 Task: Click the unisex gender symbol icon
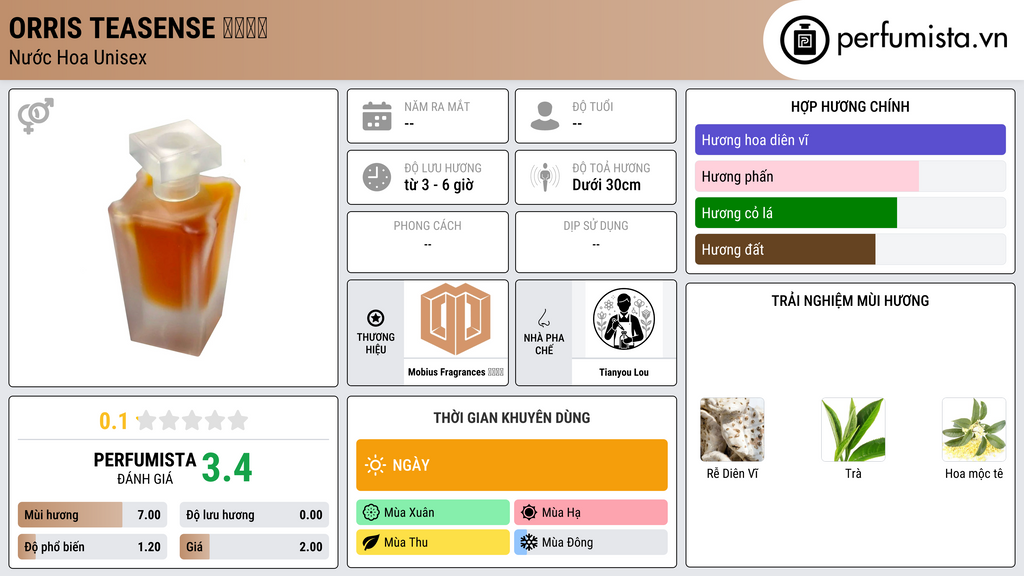click(35, 116)
